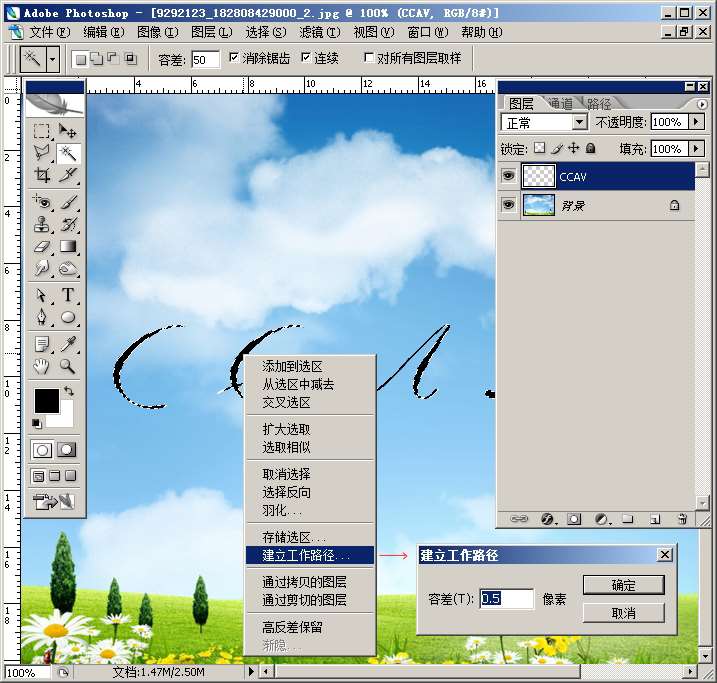
Task: Click 取消 in 建立工作路径 dialog
Action: (x=624, y=613)
